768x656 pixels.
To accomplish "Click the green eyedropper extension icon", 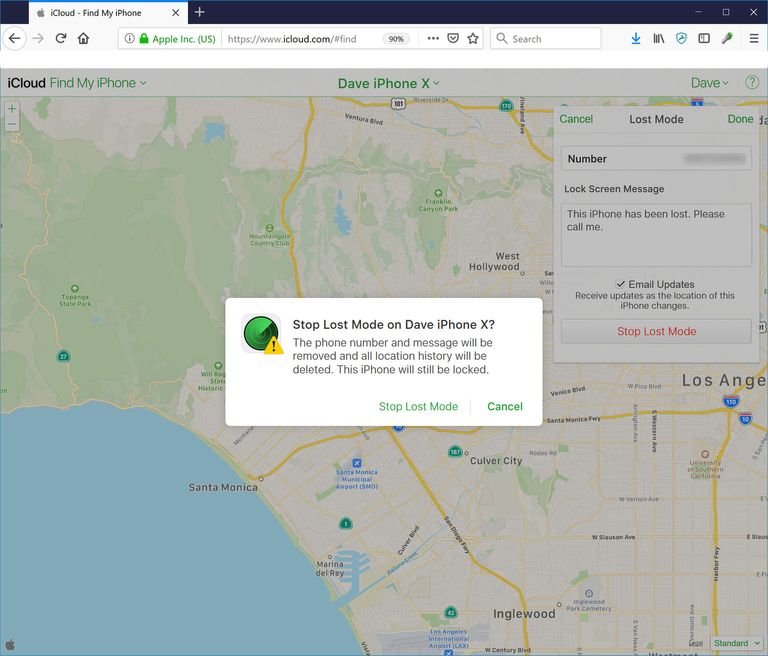I will coord(727,38).
